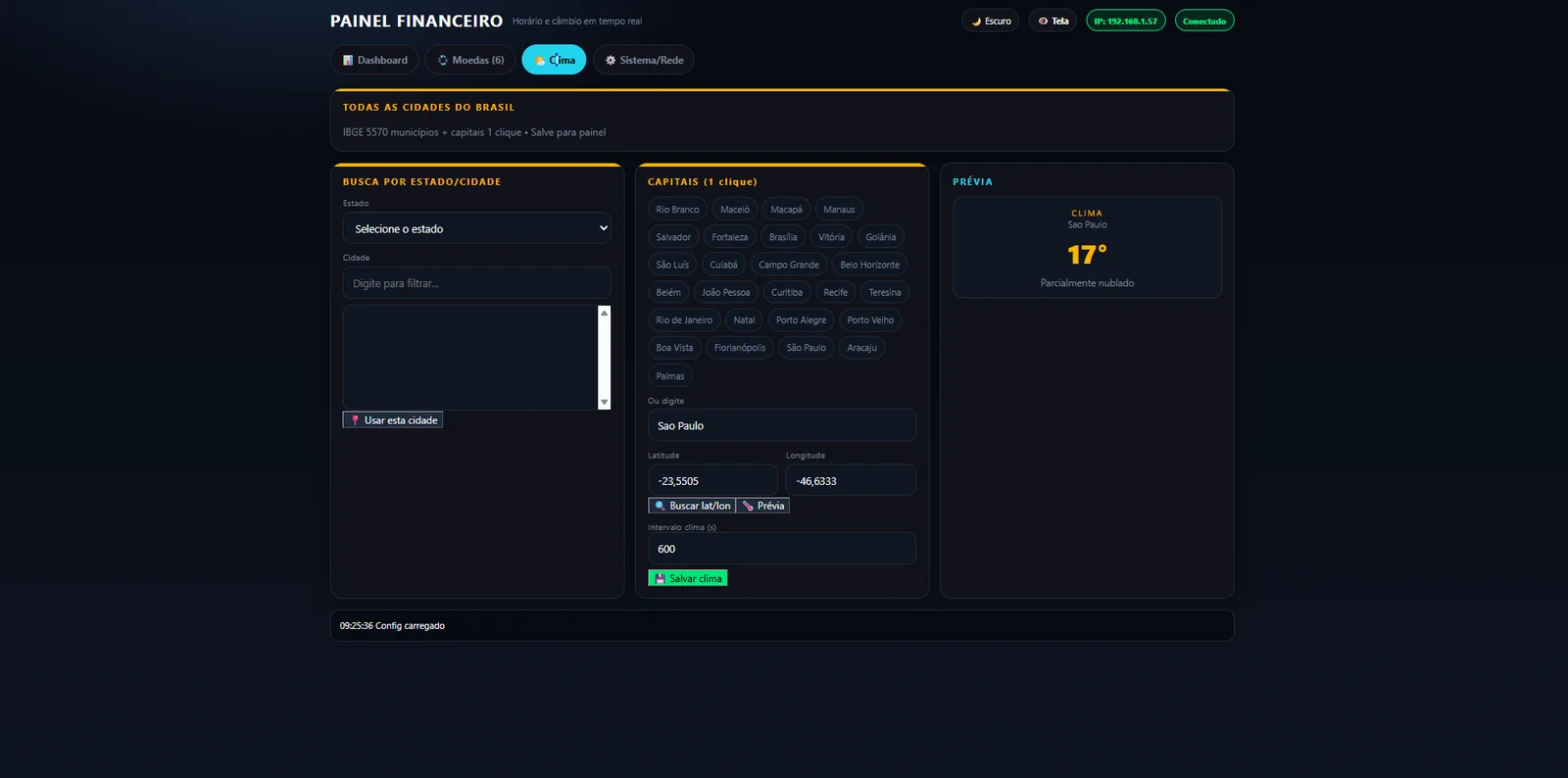
Task: Open the Sistema/Rede tab
Action: tap(643, 60)
